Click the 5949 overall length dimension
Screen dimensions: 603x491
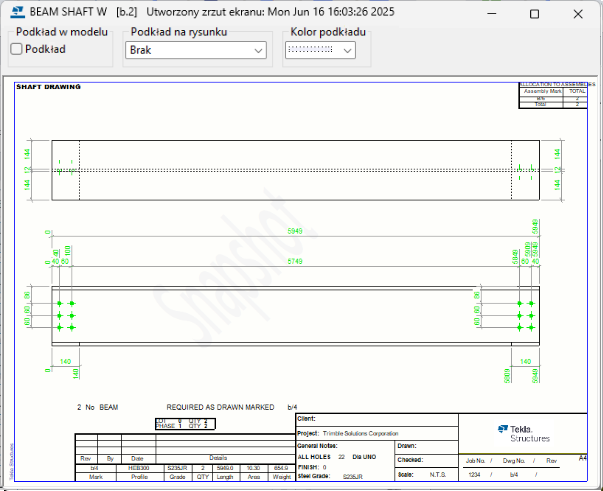point(295,231)
